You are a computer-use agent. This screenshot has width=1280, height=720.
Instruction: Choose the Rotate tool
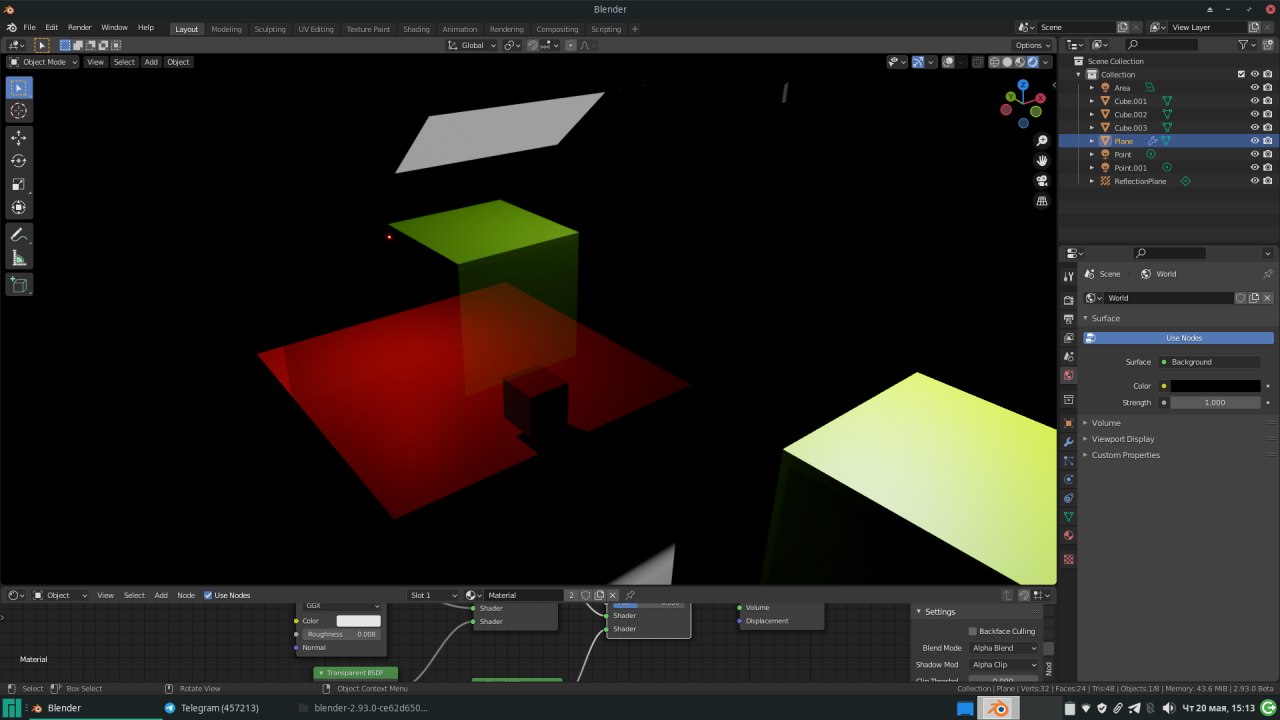[x=19, y=160]
